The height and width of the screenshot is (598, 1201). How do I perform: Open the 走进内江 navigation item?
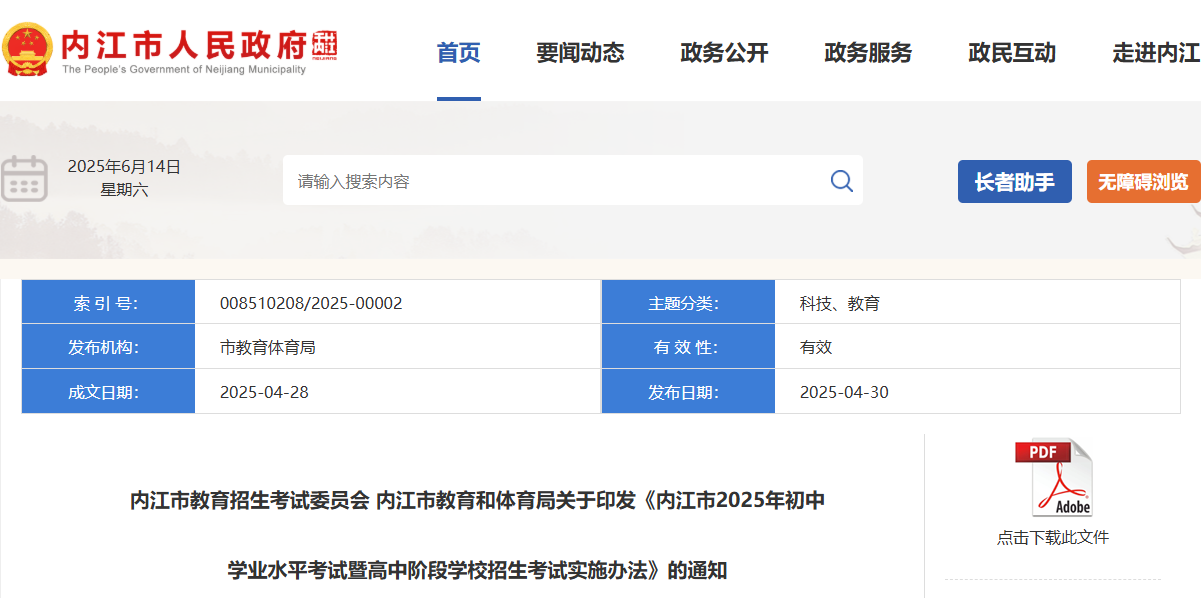[x=1156, y=53]
